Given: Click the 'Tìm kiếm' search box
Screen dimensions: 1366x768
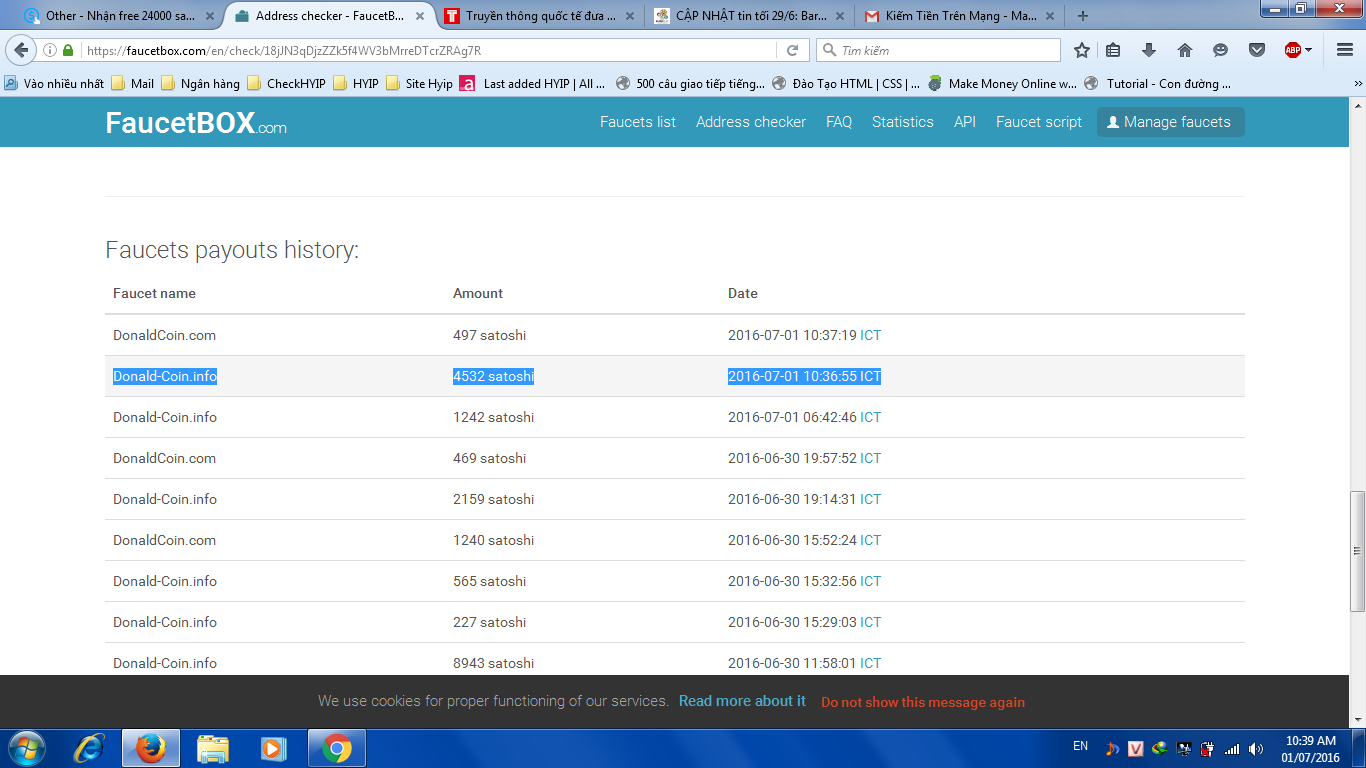Looking at the screenshot, I should pos(938,50).
